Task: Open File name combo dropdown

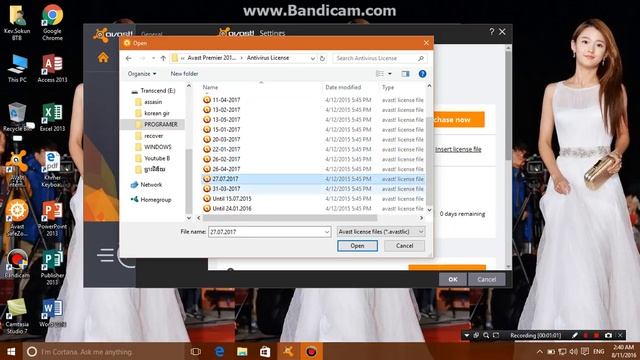Action: 327,232
